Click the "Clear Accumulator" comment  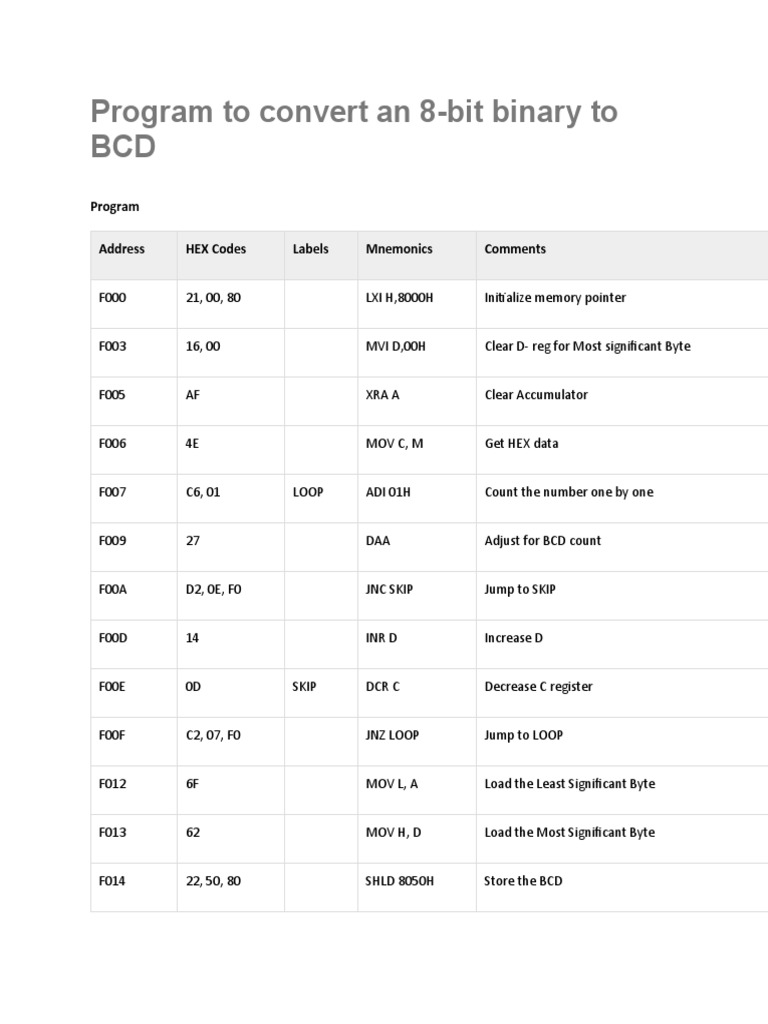(536, 395)
